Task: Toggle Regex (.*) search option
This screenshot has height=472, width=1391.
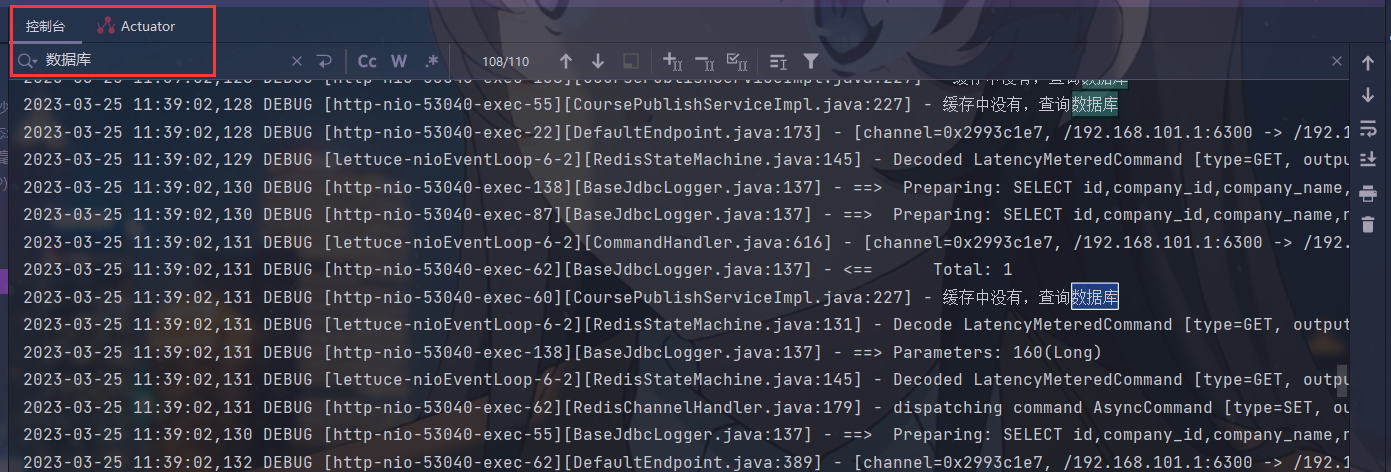Action: tap(431, 61)
